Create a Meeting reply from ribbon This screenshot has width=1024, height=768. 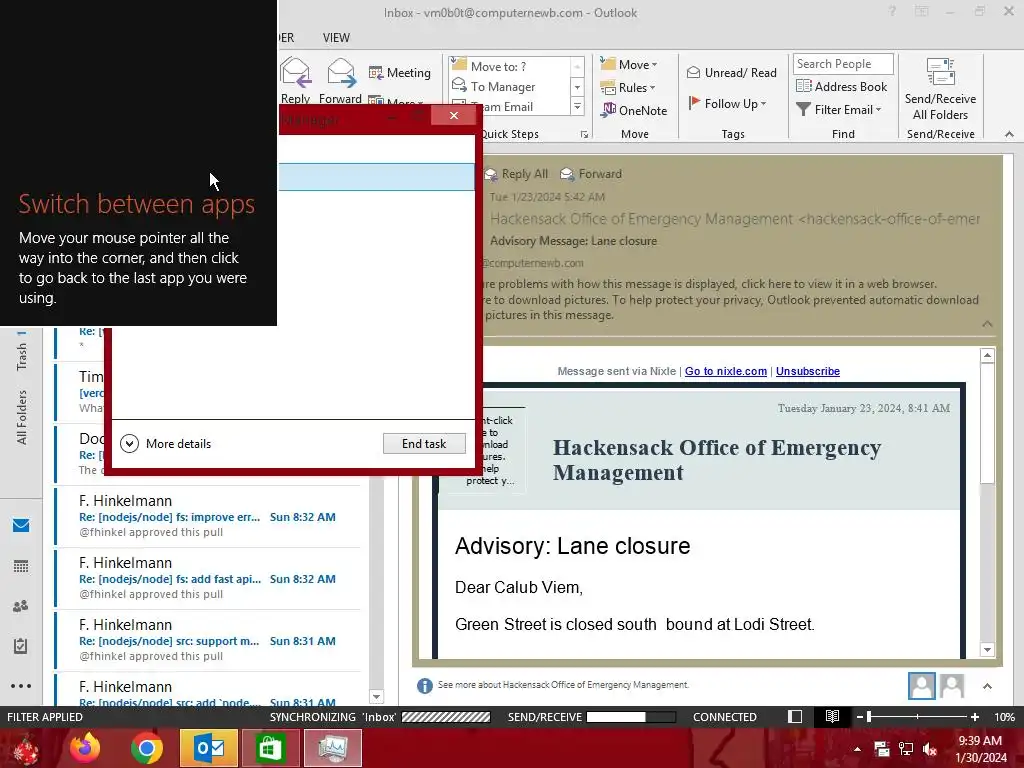coord(400,72)
